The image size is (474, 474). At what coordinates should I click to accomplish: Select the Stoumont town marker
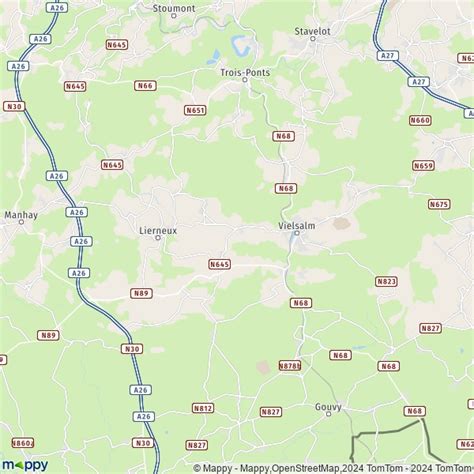point(174,16)
